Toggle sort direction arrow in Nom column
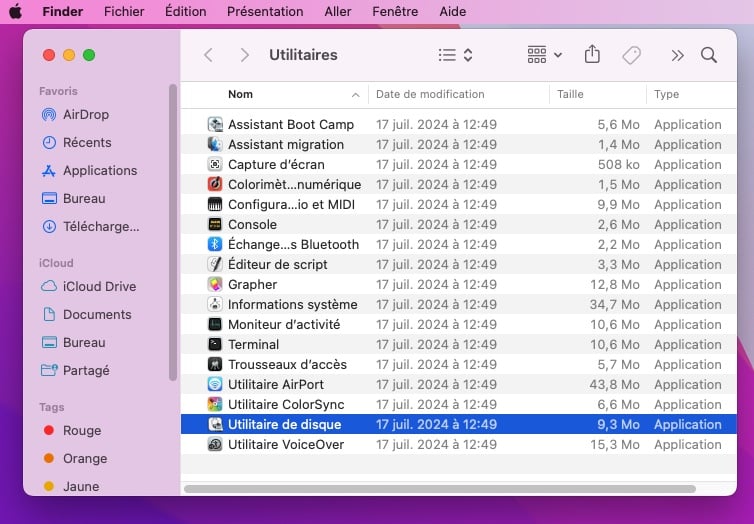The image size is (754, 524). [x=355, y=95]
